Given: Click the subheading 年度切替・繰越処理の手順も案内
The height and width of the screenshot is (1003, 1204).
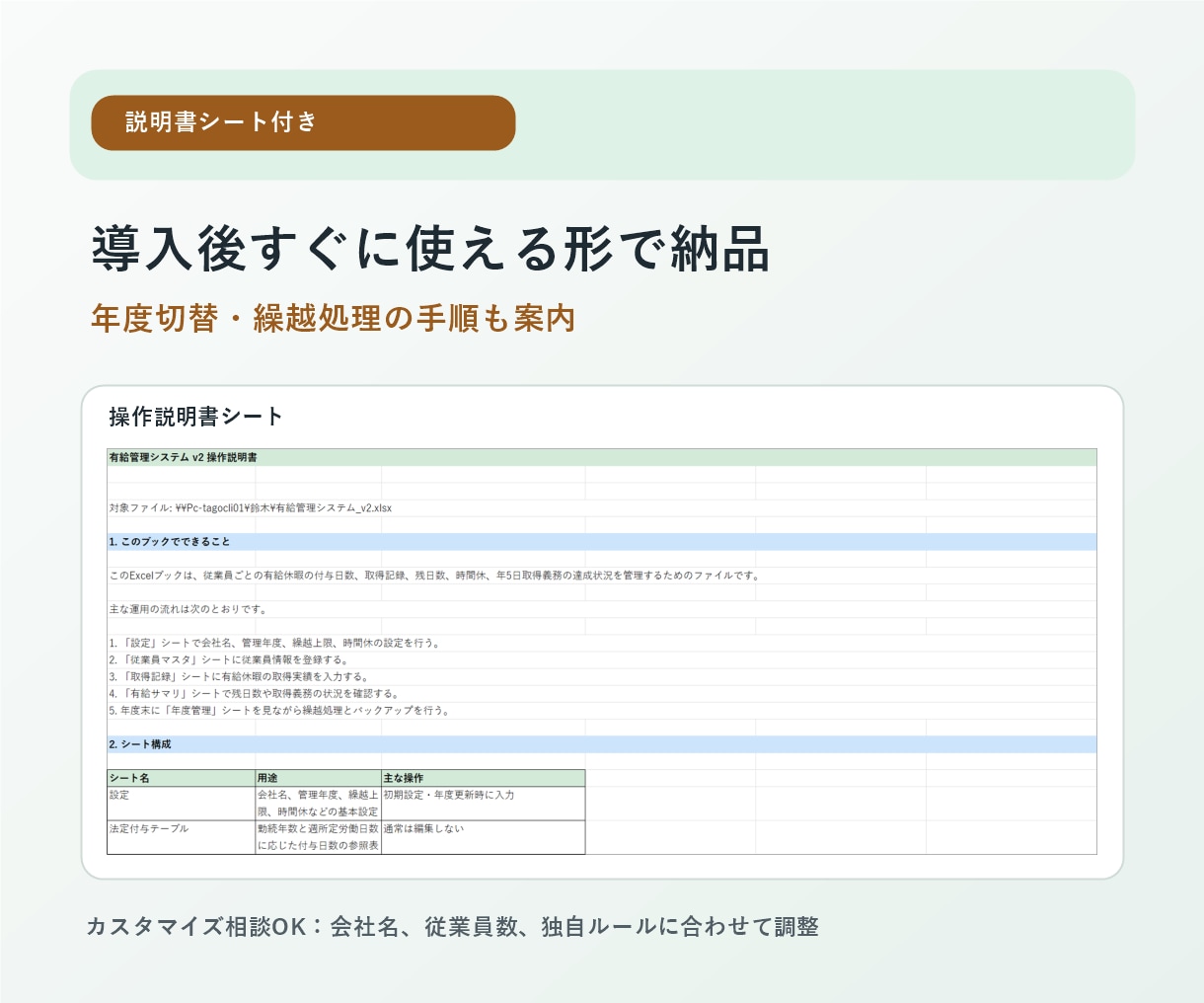Looking at the screenshot, I should 334,318.
